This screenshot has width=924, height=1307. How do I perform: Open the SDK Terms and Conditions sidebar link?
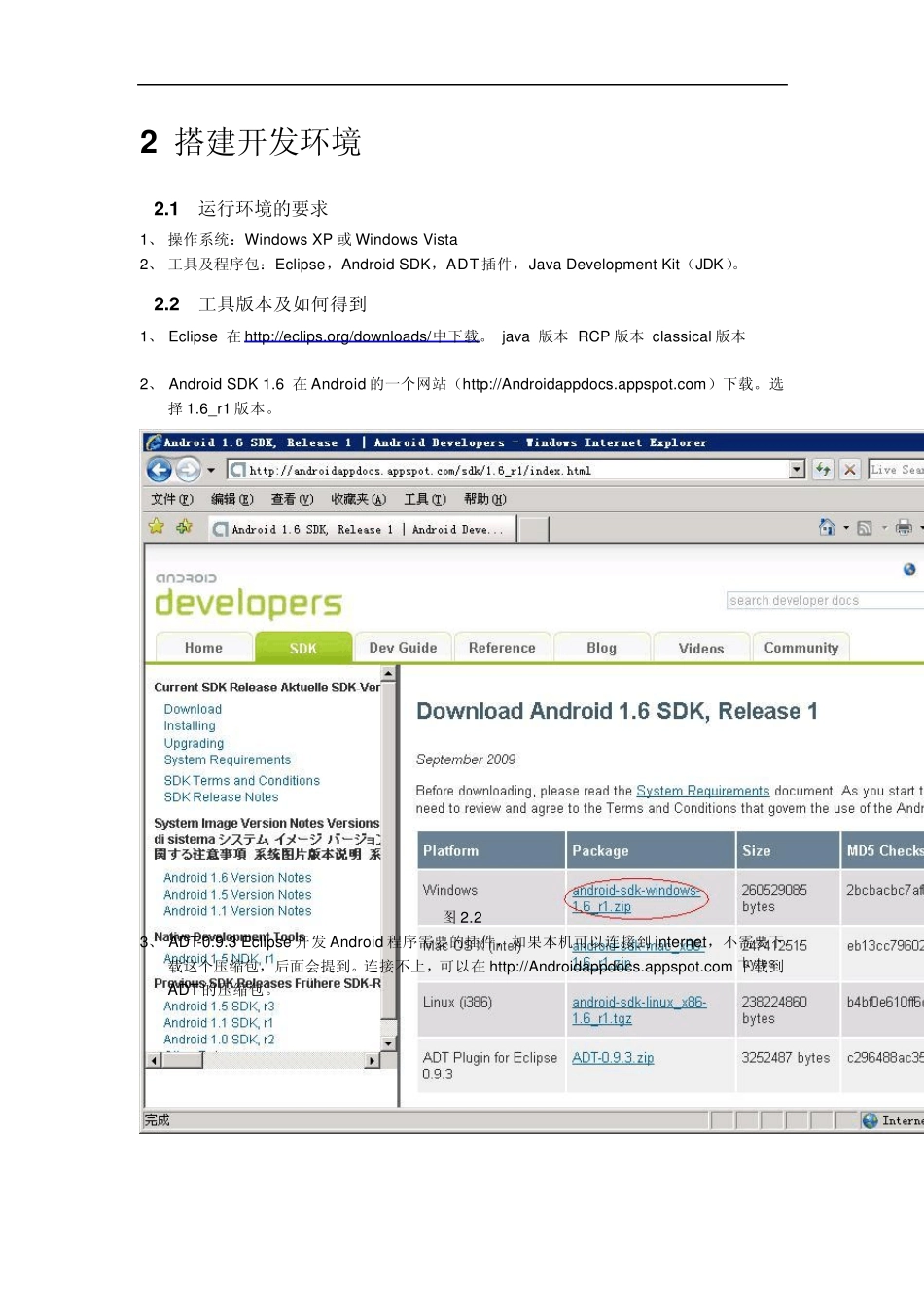(x=241, y=781)
